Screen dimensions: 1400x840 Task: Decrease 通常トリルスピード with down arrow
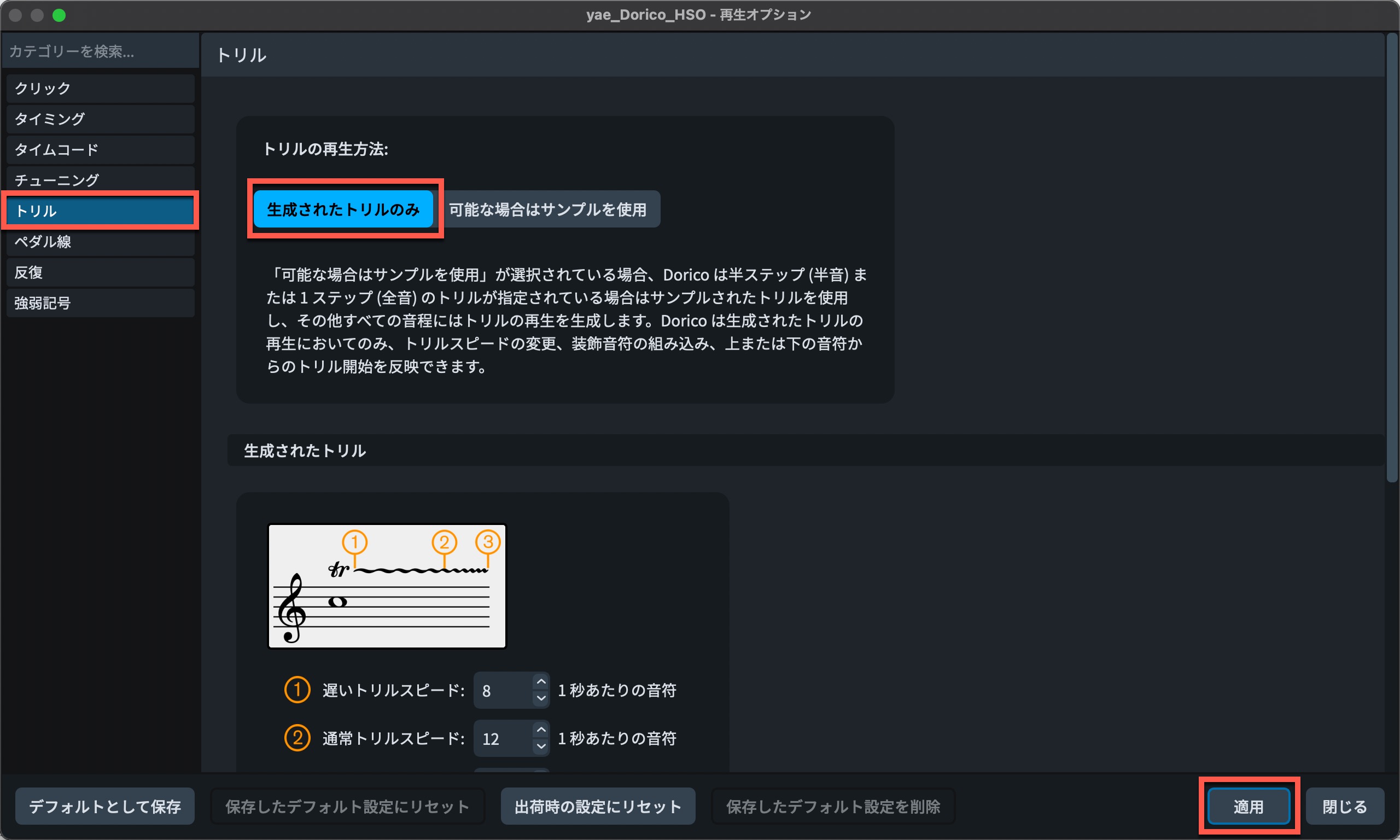point(541,746)
